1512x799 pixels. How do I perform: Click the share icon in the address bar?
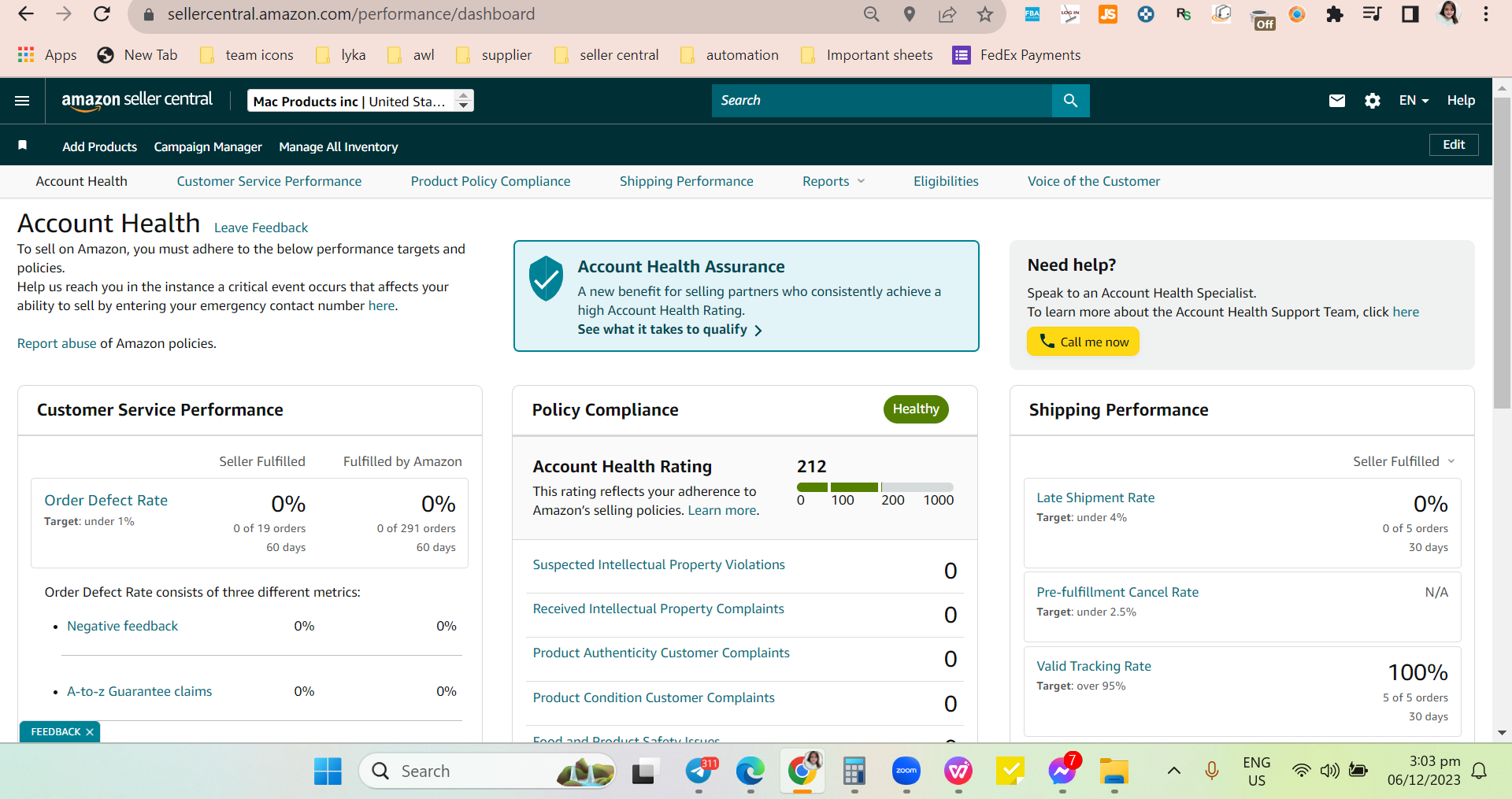[947, 14]
